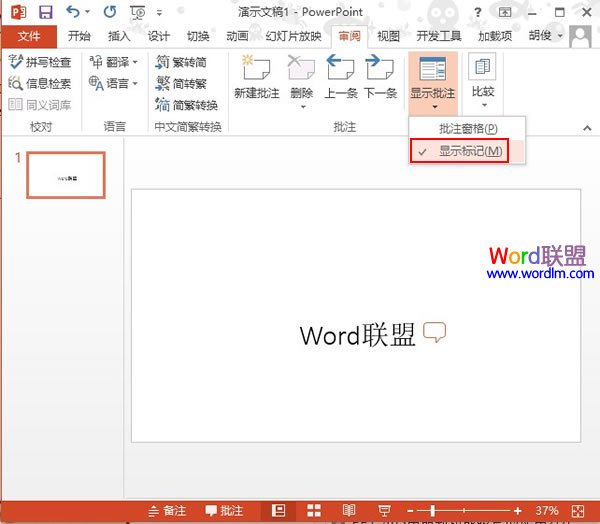This screenshot has height=524, width=600.
Task: Switch to the 开始 ribbon tab
Action: point(79,36)
